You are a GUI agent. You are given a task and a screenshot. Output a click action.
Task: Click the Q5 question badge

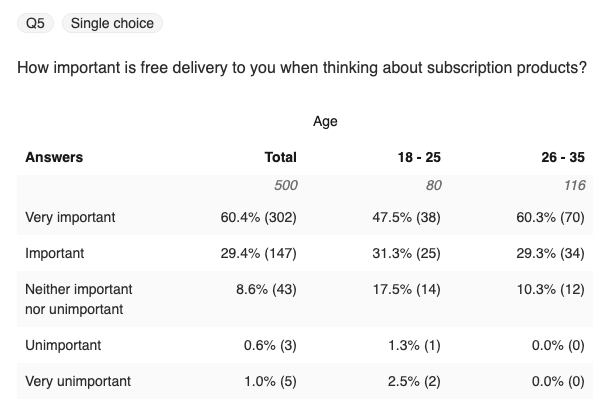click(x=35, y=22)
